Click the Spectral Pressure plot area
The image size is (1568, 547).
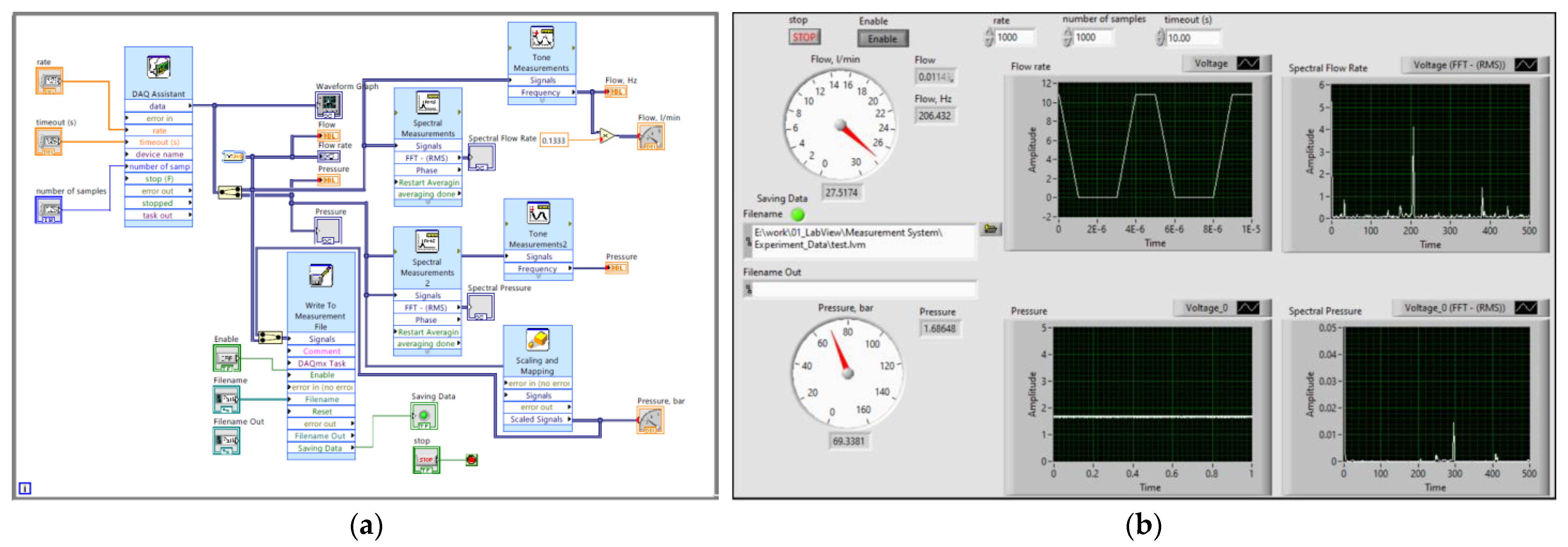click(x=1436, y=395)
